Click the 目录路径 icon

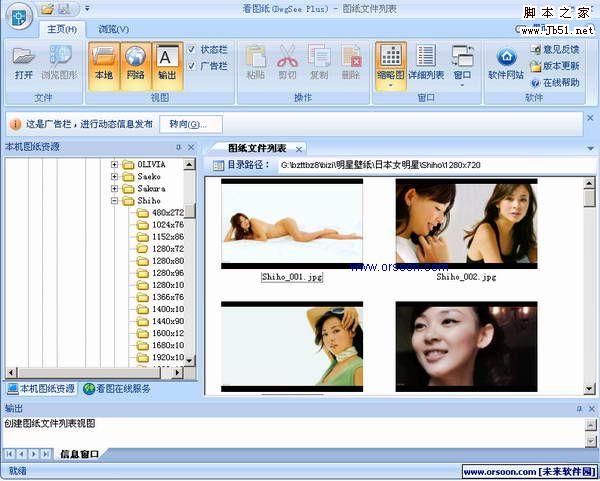(x=218, y=165)
